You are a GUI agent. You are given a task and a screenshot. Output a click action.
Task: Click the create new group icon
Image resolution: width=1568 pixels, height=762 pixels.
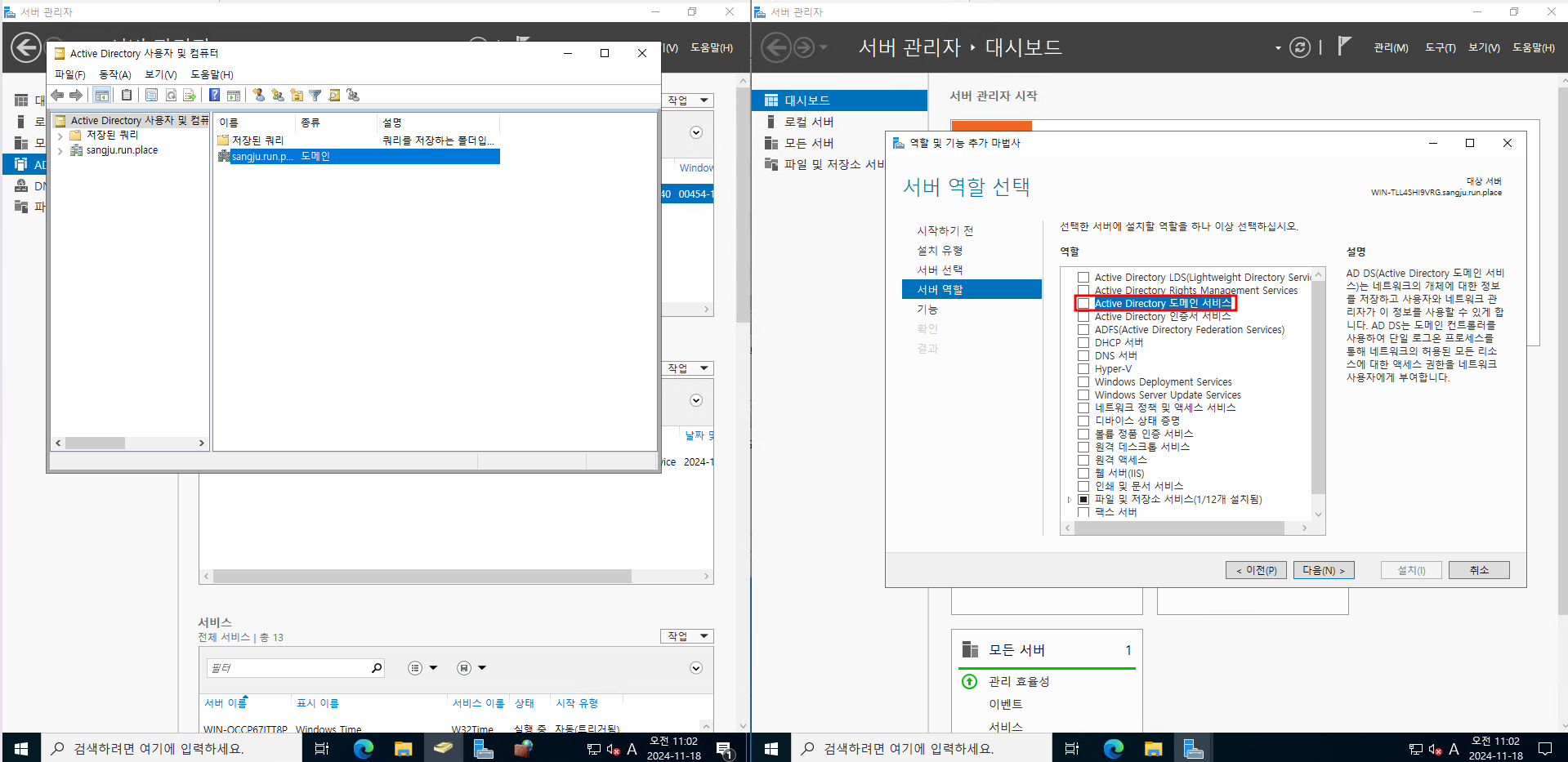[278, 95]
